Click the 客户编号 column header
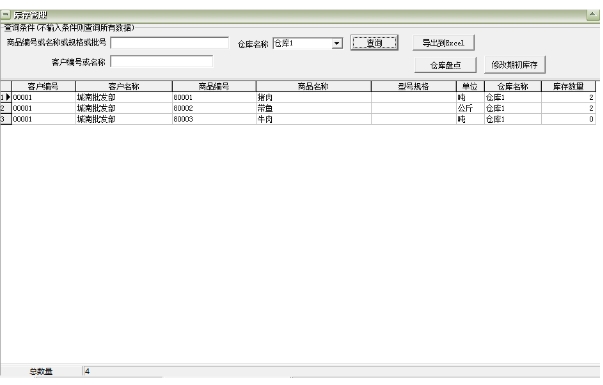Screen dimensions: 603x385 43,86
